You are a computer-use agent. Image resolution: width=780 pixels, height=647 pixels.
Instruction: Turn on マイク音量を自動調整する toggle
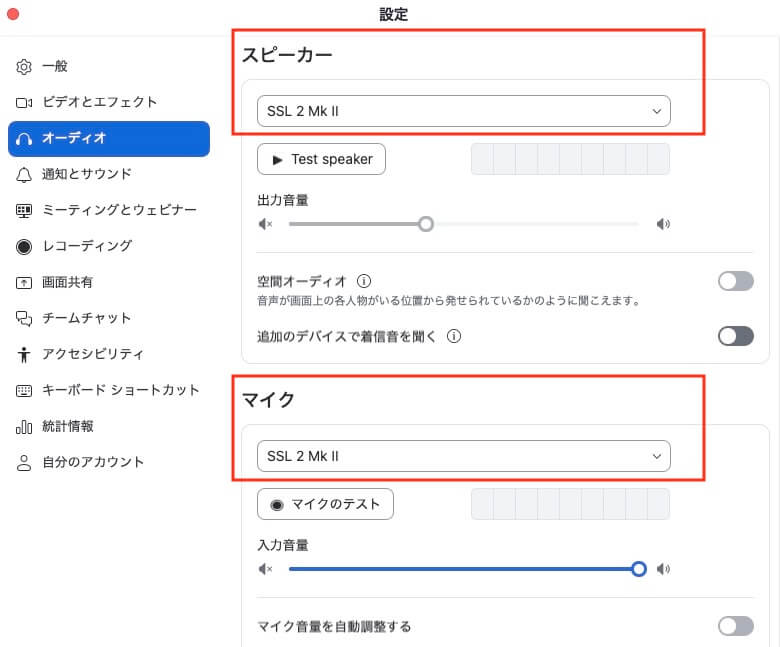(735, 626)
